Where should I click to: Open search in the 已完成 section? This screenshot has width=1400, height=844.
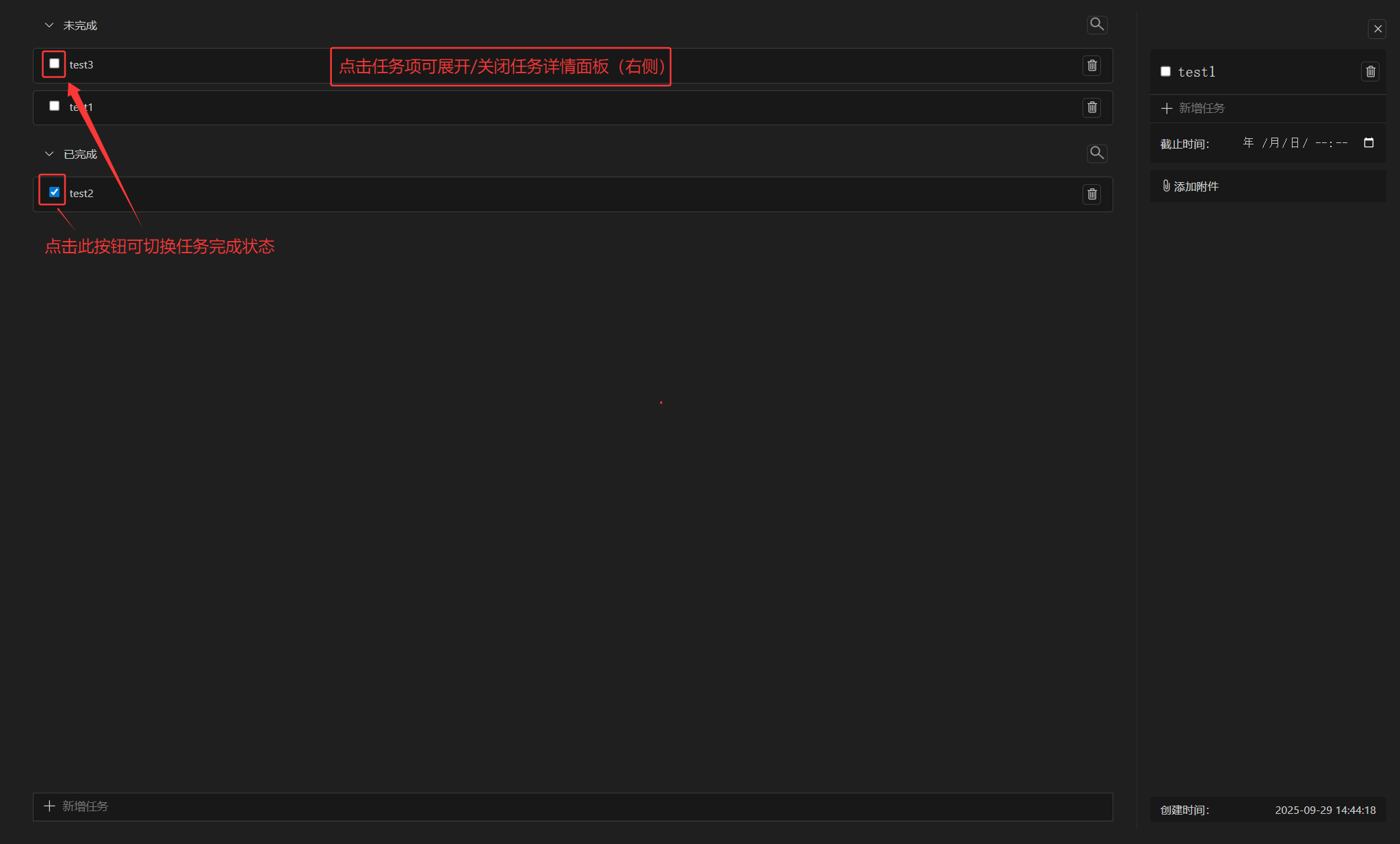[1097, 153]
